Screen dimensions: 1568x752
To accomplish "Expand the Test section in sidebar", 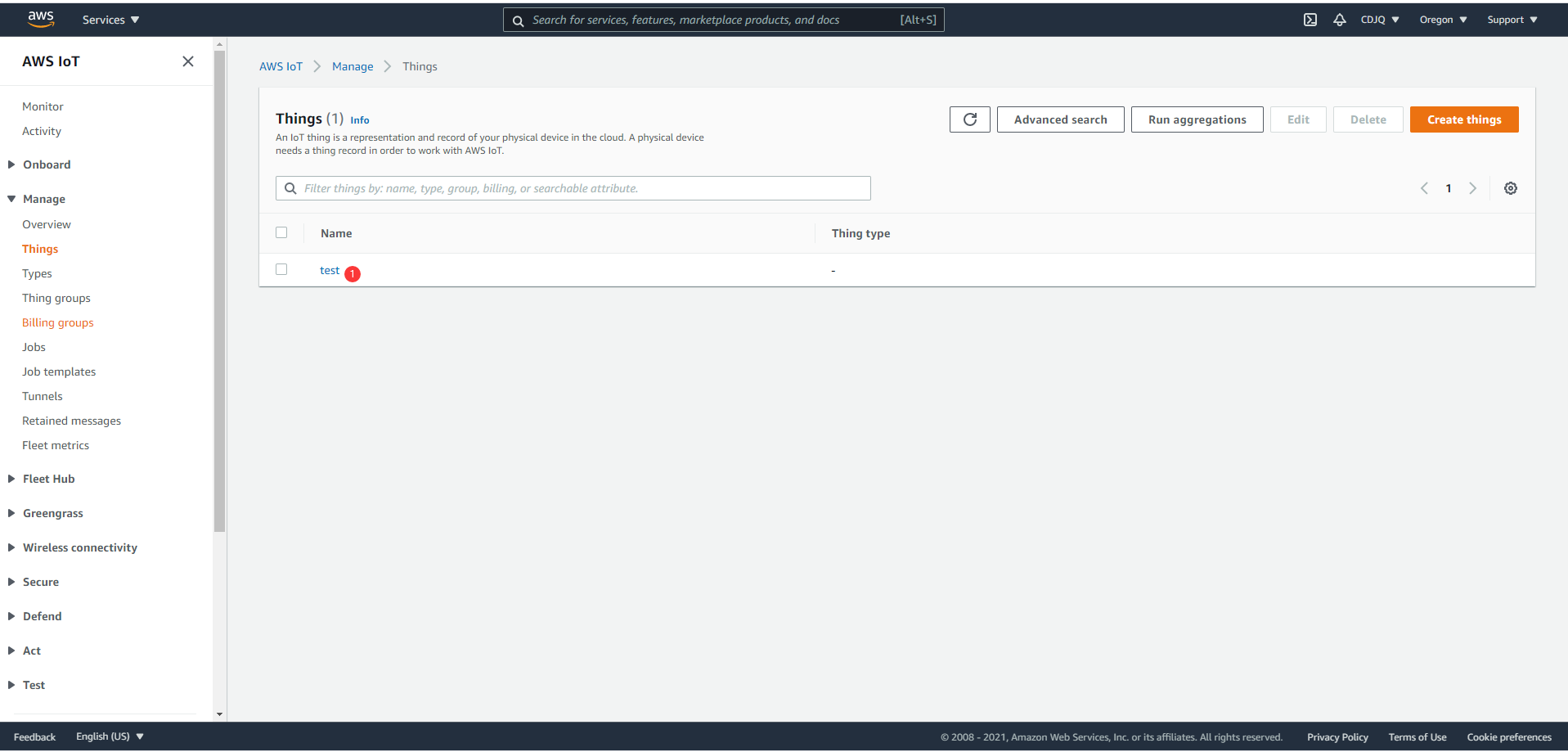I will coord(11,685).
